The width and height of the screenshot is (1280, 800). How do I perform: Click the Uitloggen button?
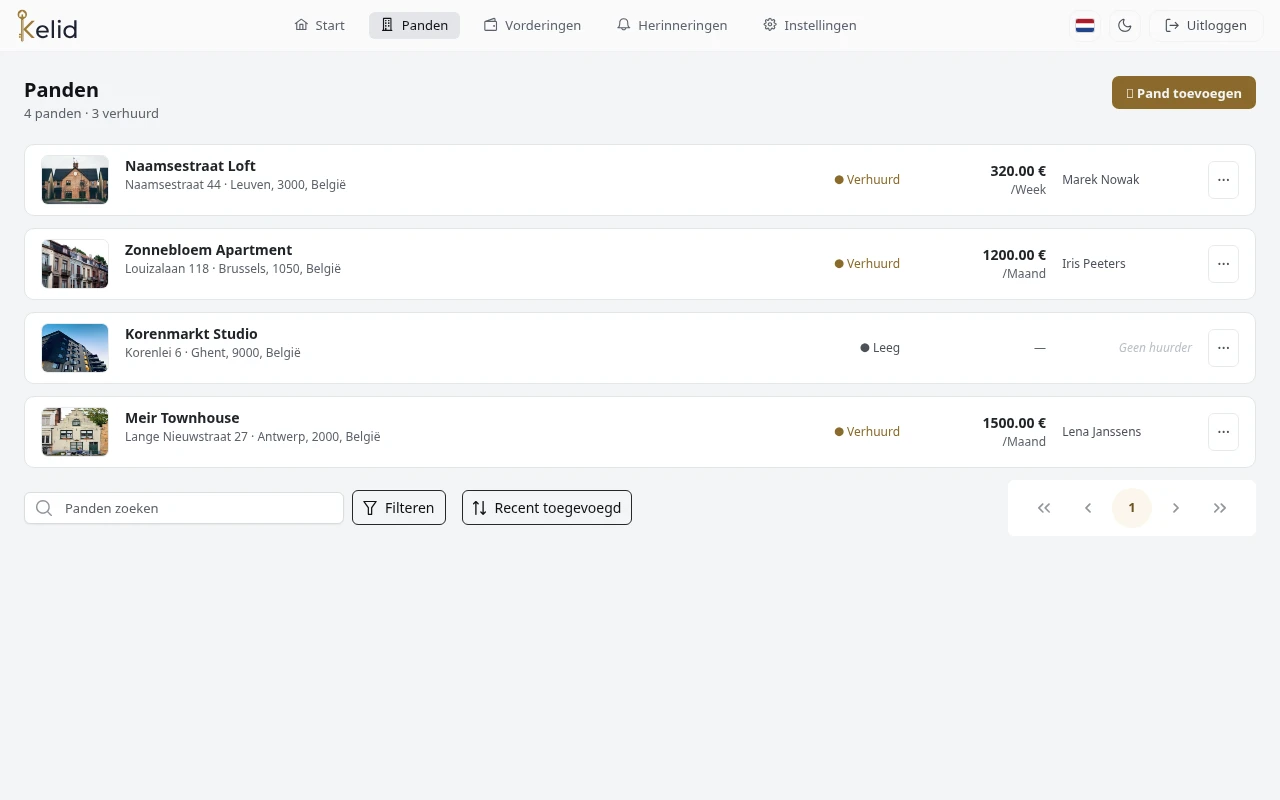click(x=1206, y=26)
